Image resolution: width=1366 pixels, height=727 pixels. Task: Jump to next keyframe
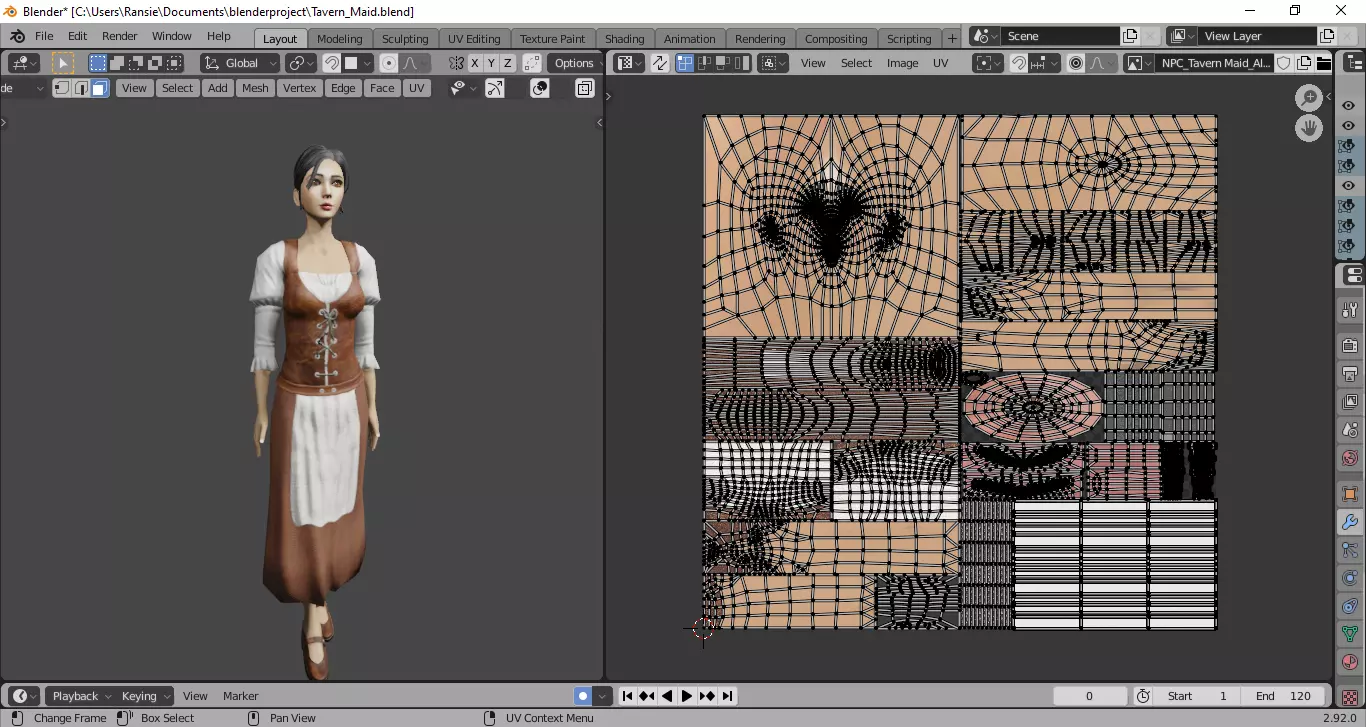click(707, 696)
